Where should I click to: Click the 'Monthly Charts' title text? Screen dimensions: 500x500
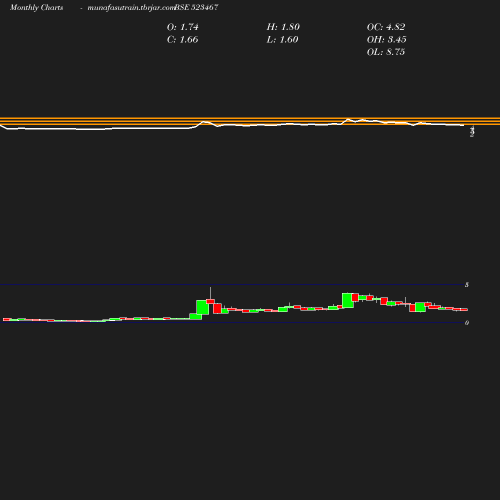[x=36, y=7]
